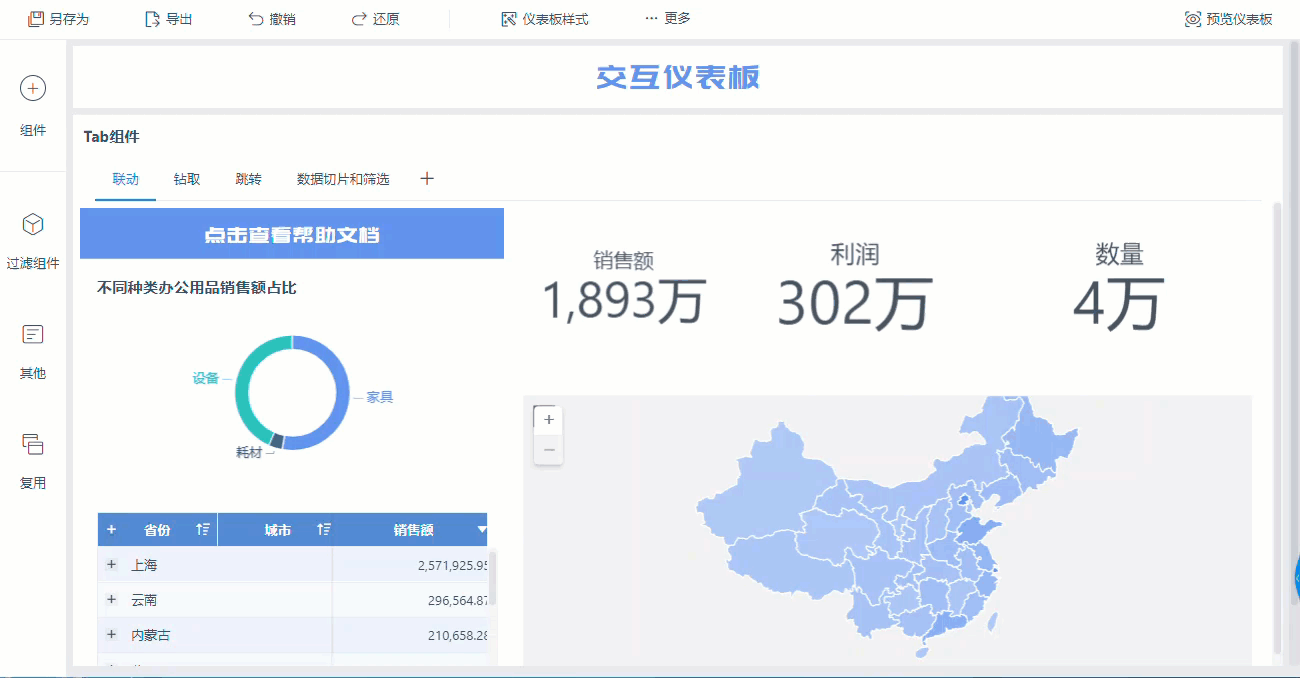Screen dimensions: 1300x678
Task: Click the 组件 add component plus icon
Action: (x=33, y=89)
